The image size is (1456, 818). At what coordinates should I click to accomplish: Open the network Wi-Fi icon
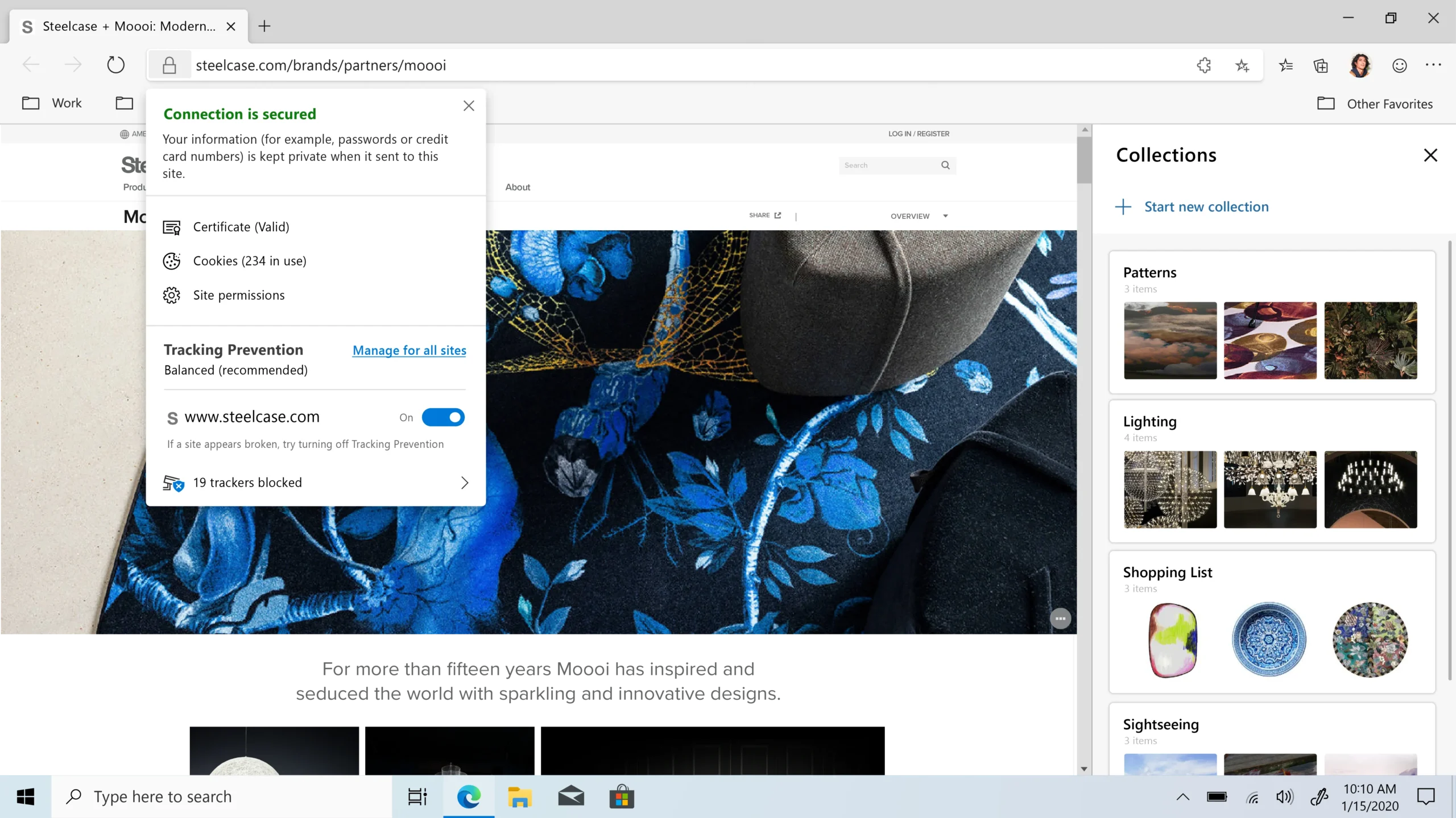pos(1252,798)
